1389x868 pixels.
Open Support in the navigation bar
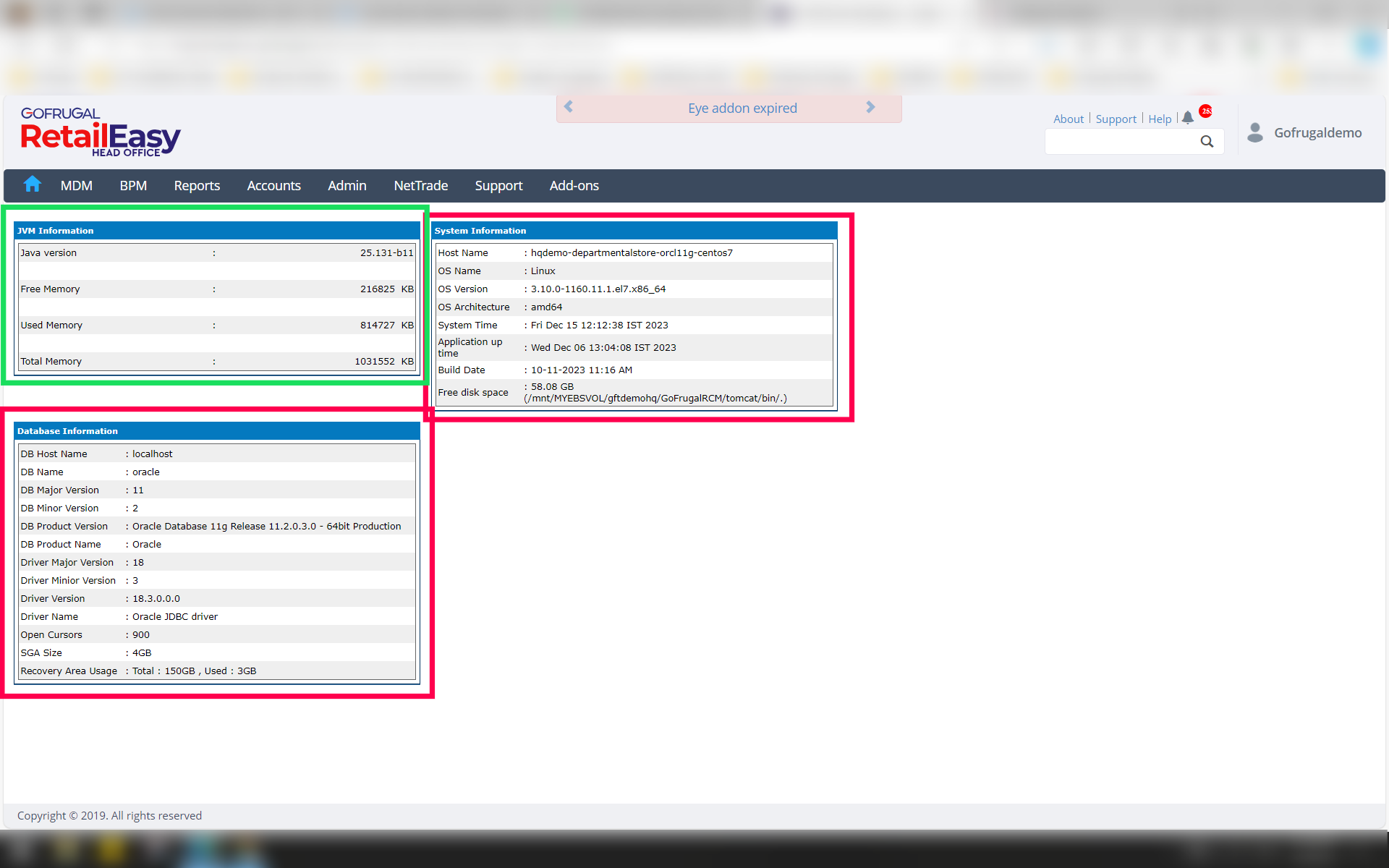(x=498, y=186)
